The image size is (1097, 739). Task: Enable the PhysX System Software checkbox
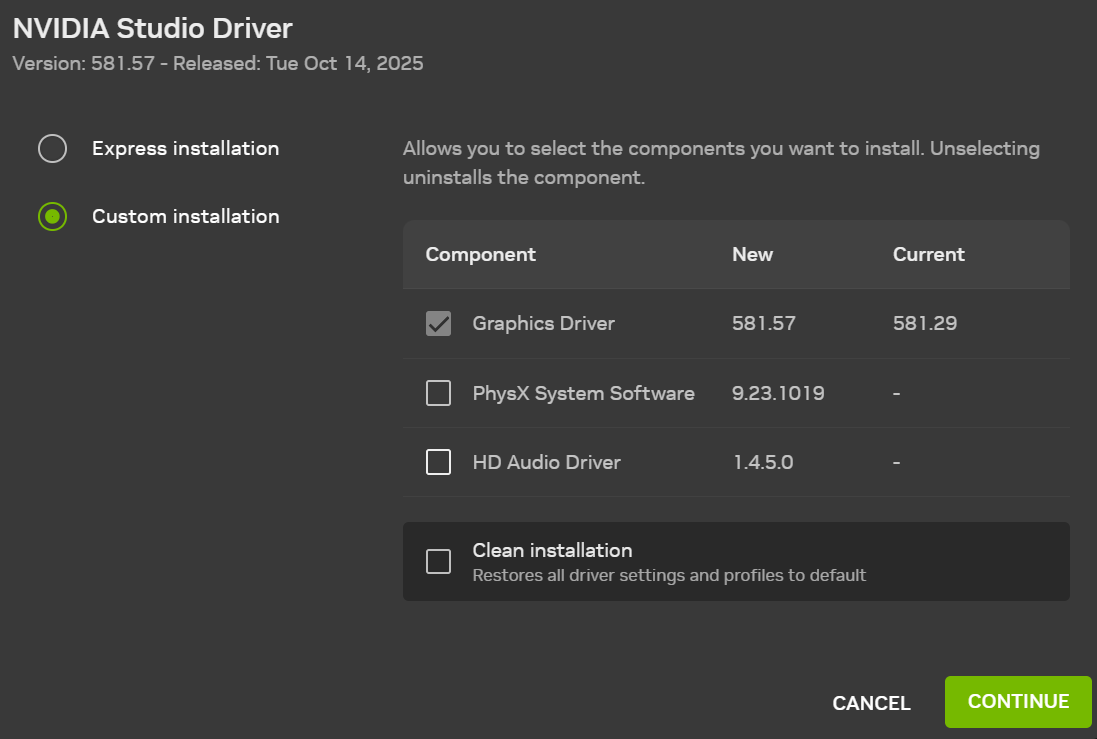pos(438,394)
